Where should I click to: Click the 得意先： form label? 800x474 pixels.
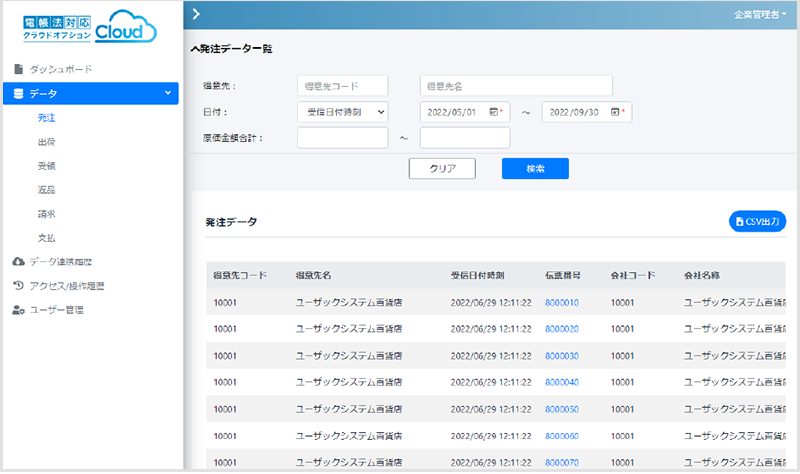[219, 86]
